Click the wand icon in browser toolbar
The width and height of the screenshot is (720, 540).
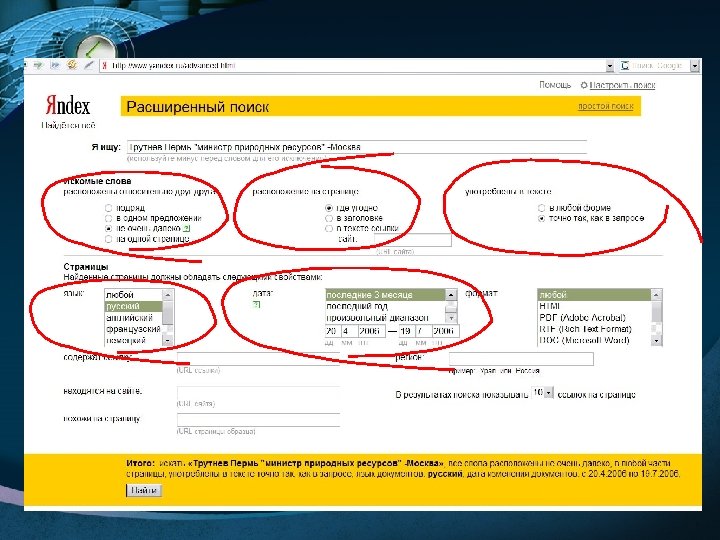click(x=88, y=66)
